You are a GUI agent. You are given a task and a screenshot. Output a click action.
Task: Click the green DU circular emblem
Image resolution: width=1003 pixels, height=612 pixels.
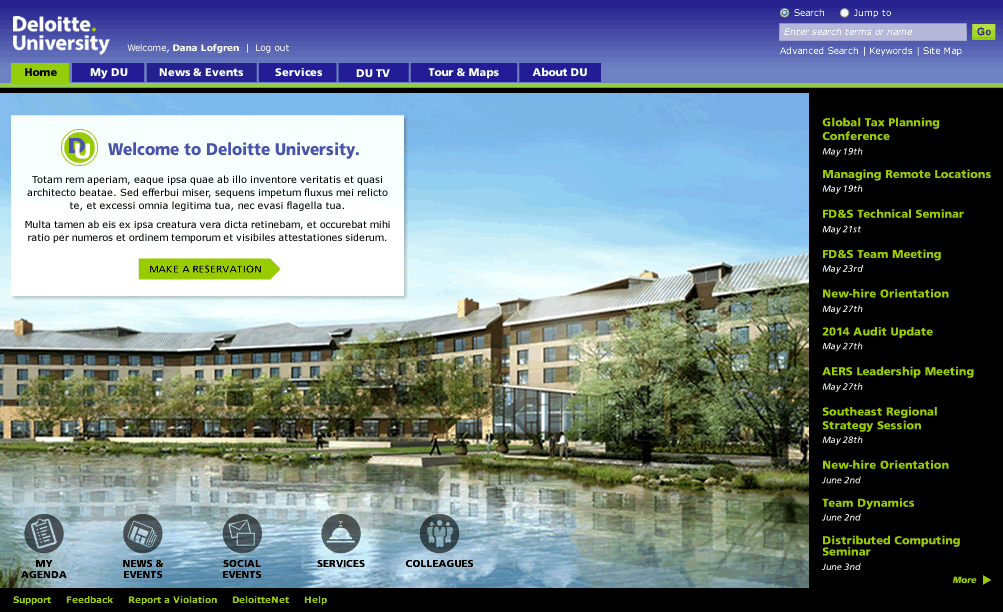pyautogui.click(x=79, y=148)
